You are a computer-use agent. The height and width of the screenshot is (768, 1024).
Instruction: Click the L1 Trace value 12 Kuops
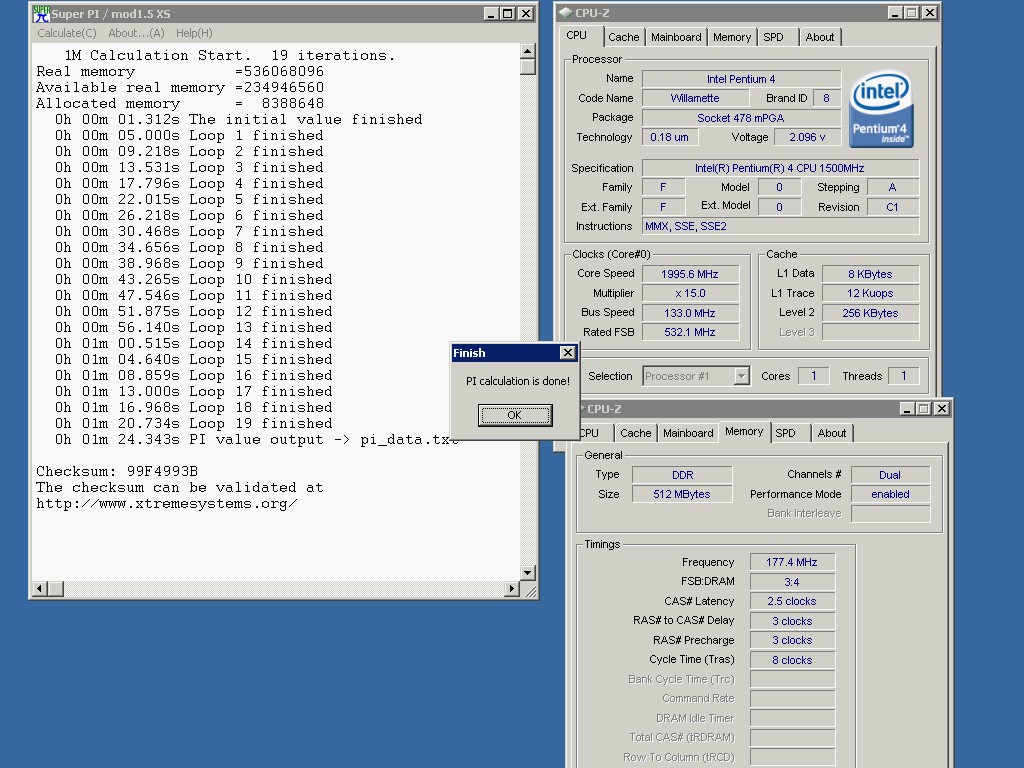pyautogui.click(x=870, y=293)
